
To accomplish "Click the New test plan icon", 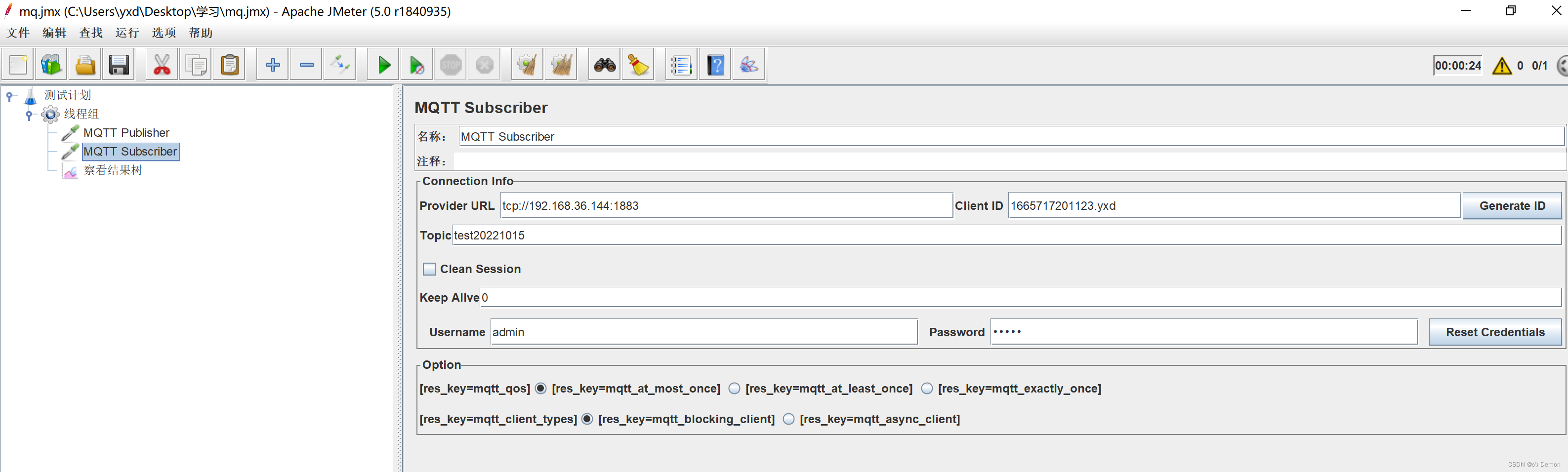I will (18, 65).
